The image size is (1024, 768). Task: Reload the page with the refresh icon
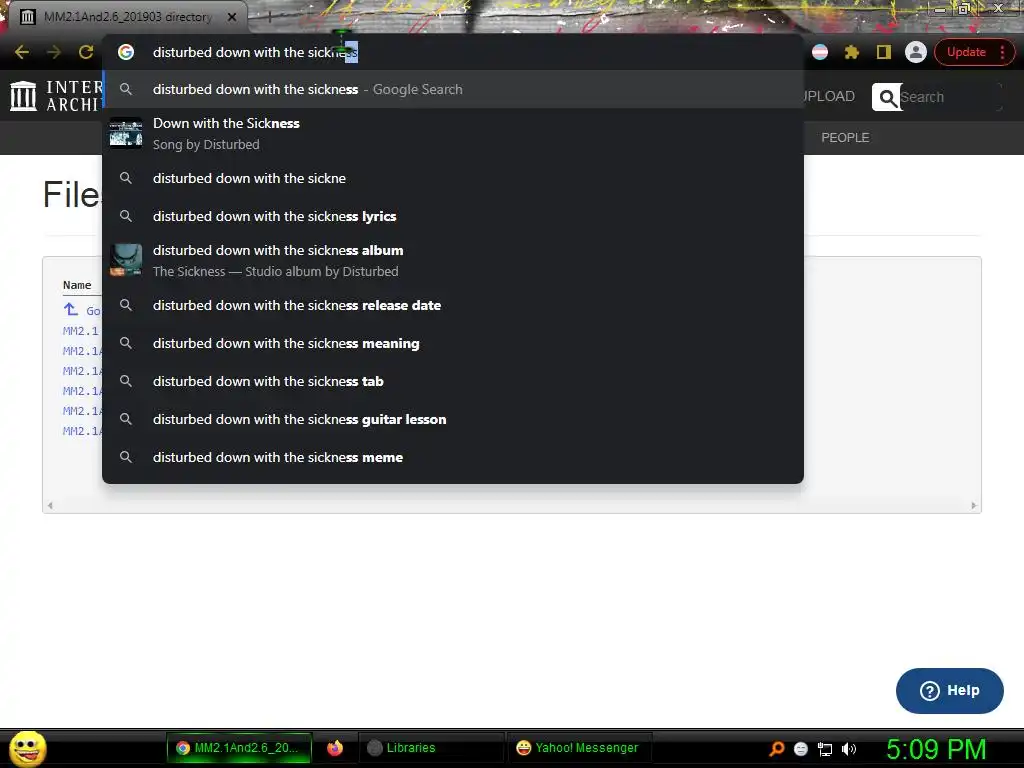tap(86, 52)
